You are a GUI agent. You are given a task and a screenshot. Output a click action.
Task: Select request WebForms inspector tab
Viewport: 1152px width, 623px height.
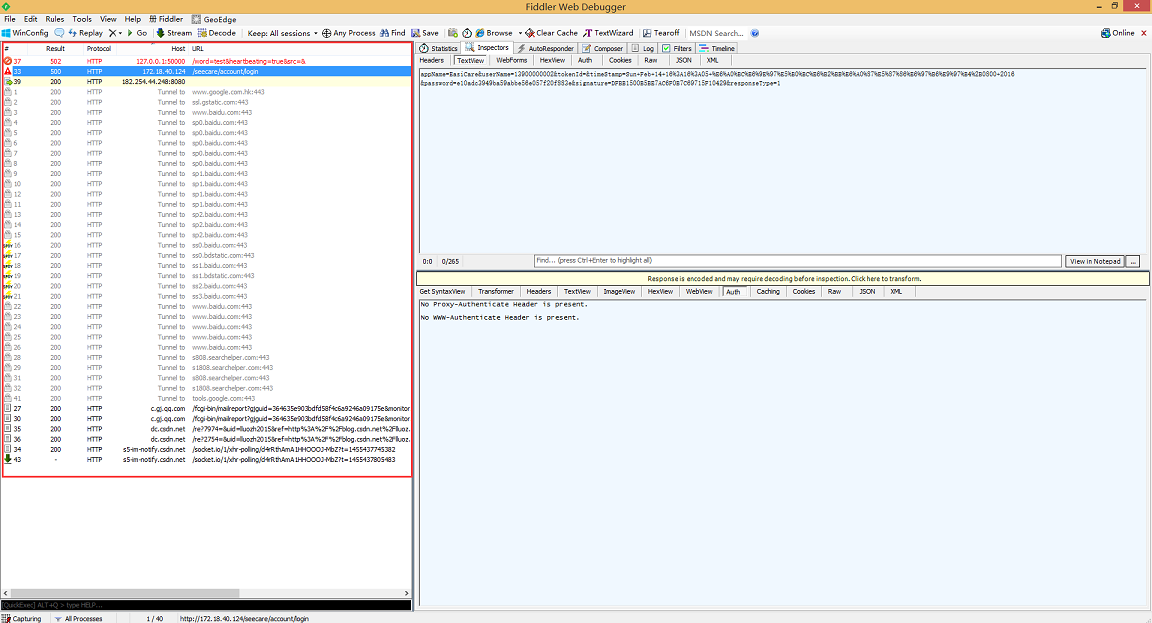click(511, 60)
